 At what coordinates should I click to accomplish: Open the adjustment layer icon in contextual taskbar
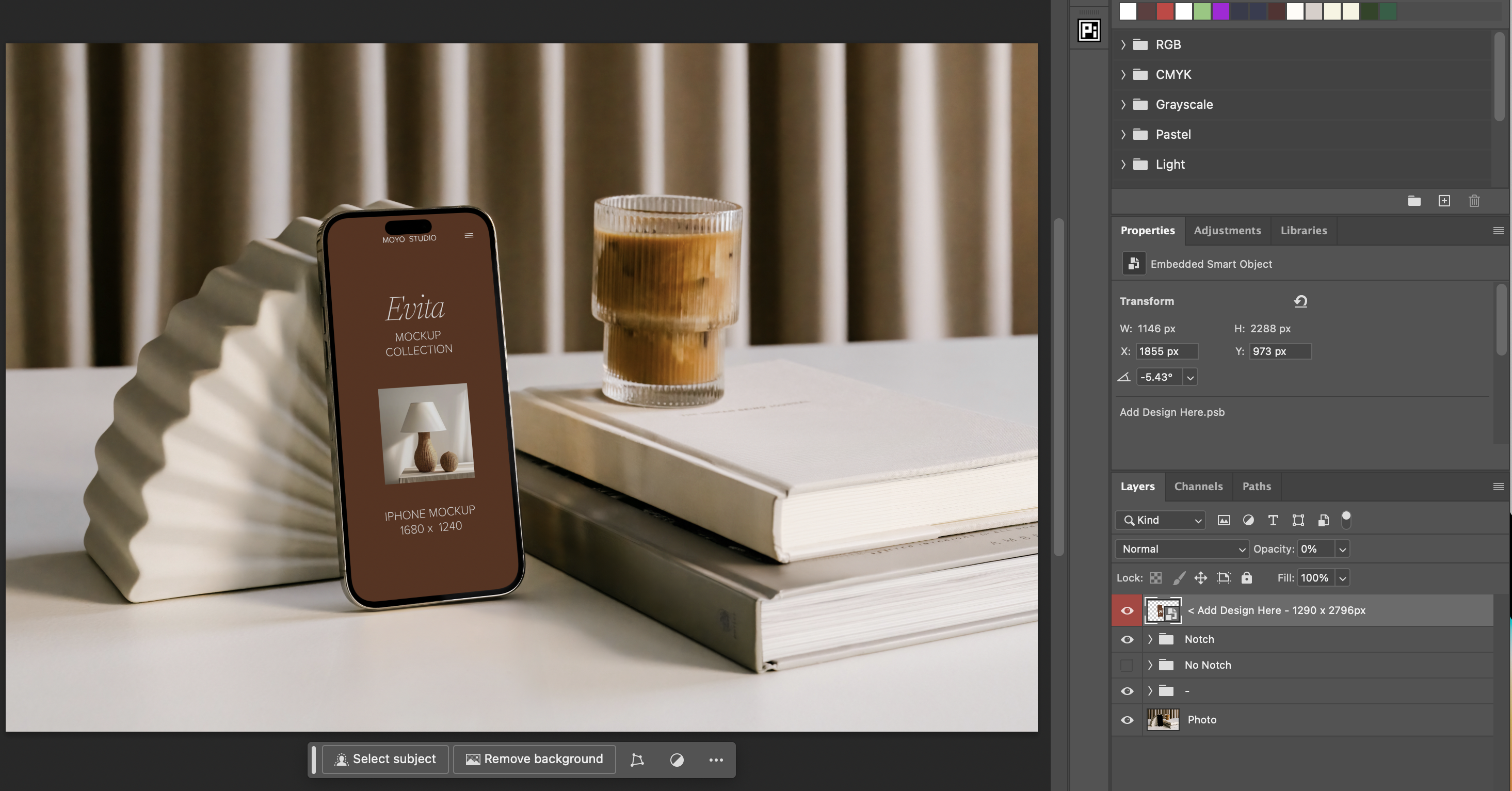point(677,760)
